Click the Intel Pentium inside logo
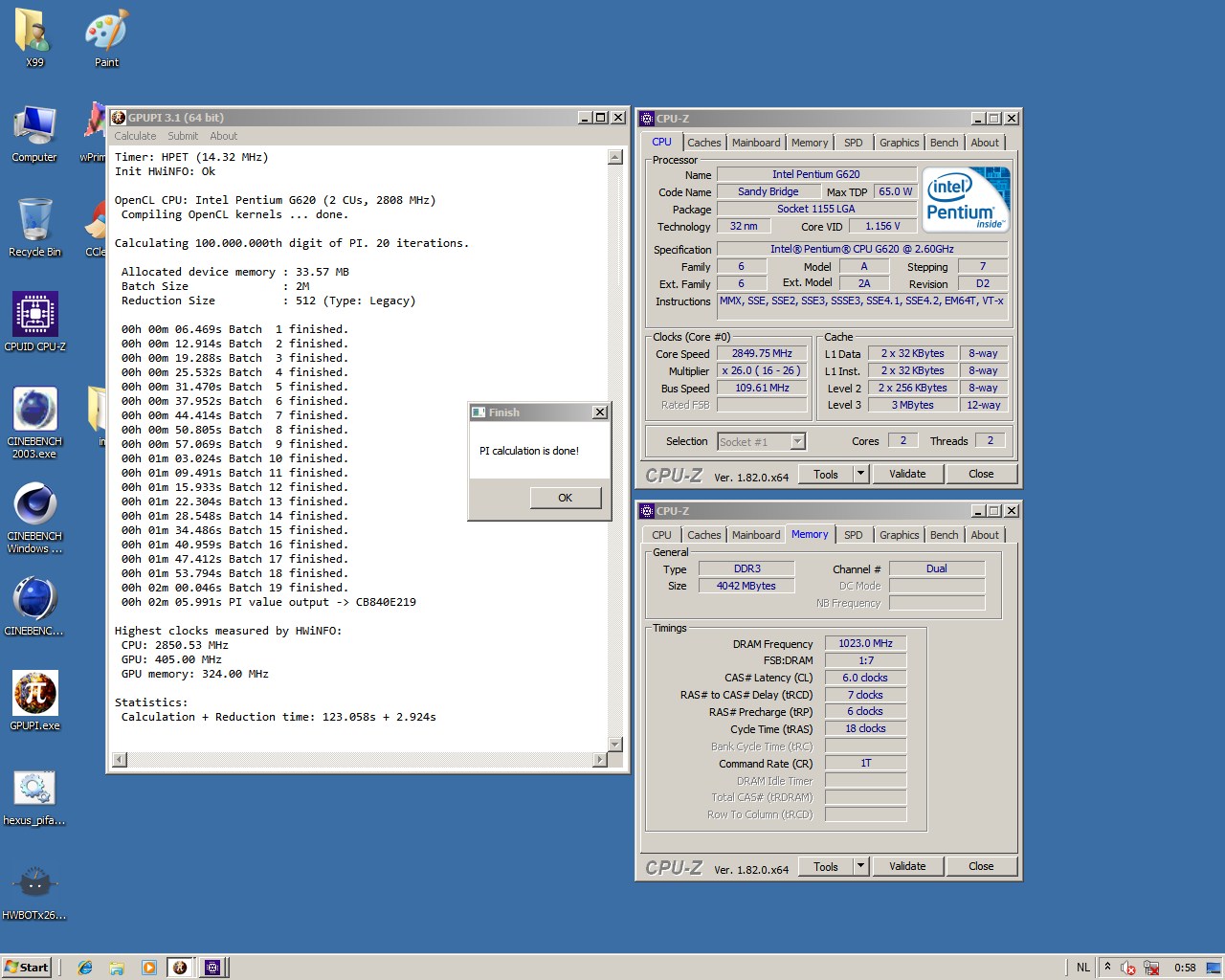 966,200
